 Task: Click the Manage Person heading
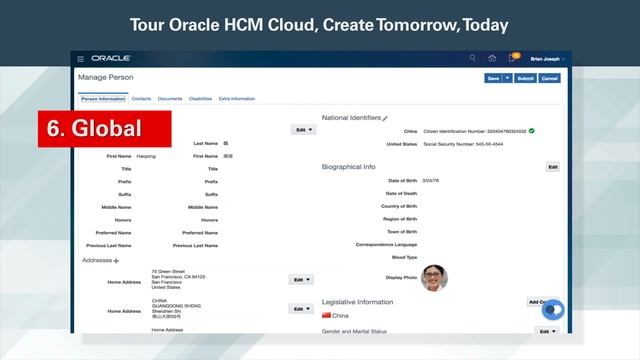click(x=106, y=77)
